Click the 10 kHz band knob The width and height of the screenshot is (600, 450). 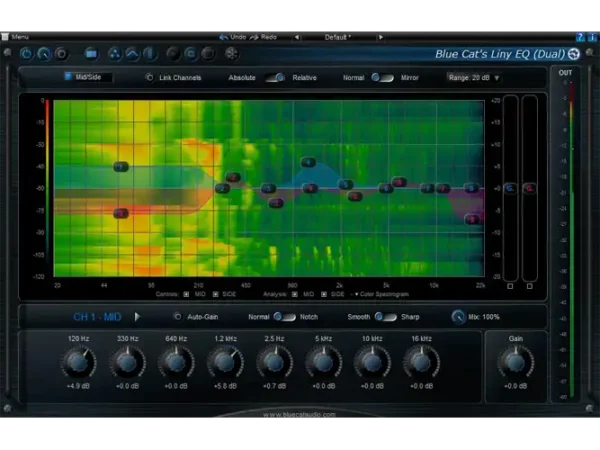pyautogui.click(x=372, y=362)
